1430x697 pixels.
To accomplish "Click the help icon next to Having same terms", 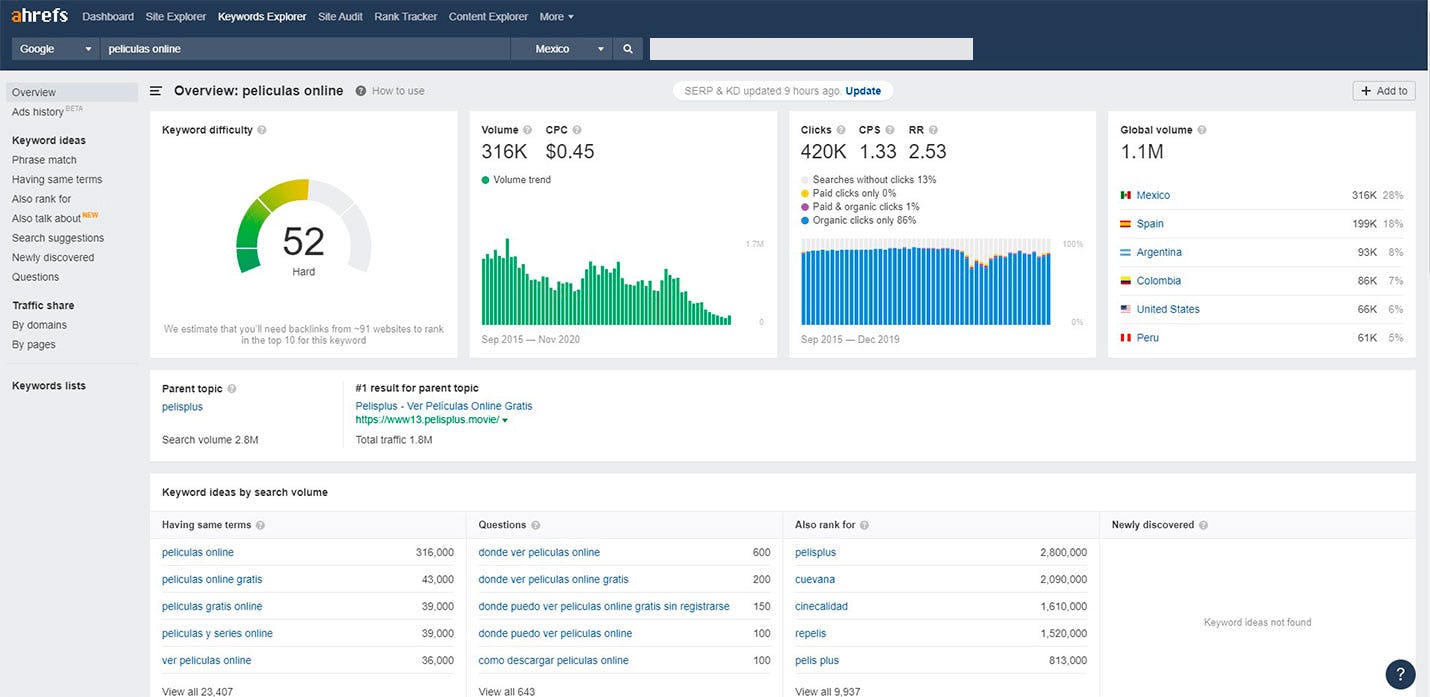I will [x=260, y=524].
